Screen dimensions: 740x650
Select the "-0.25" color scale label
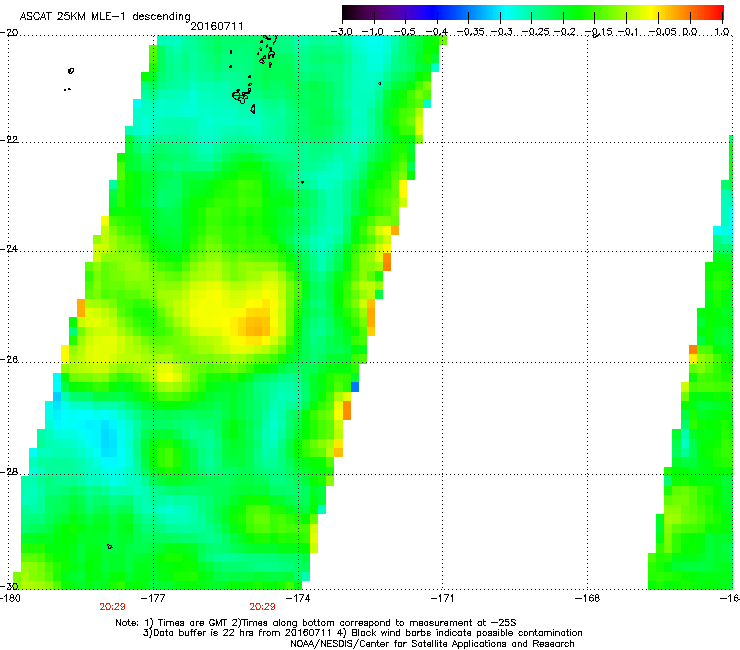point(536,32)
